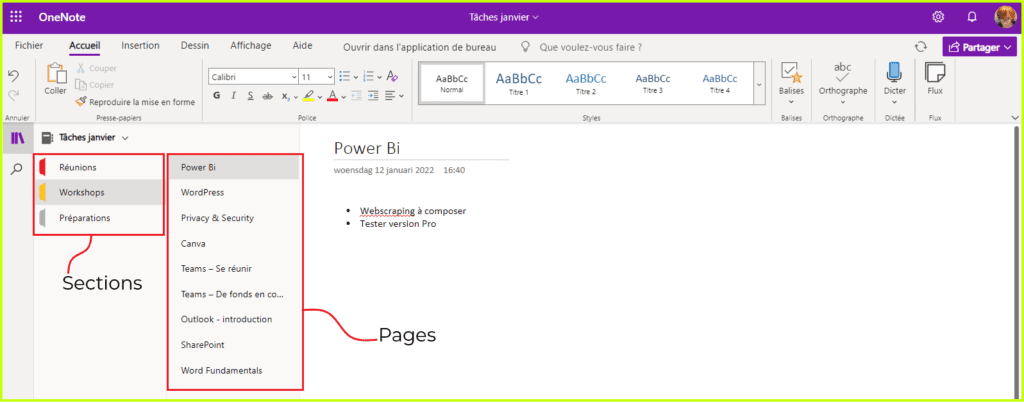Open the Canva page
This screenshot has width=1024, height=403.
click(234, 244)
